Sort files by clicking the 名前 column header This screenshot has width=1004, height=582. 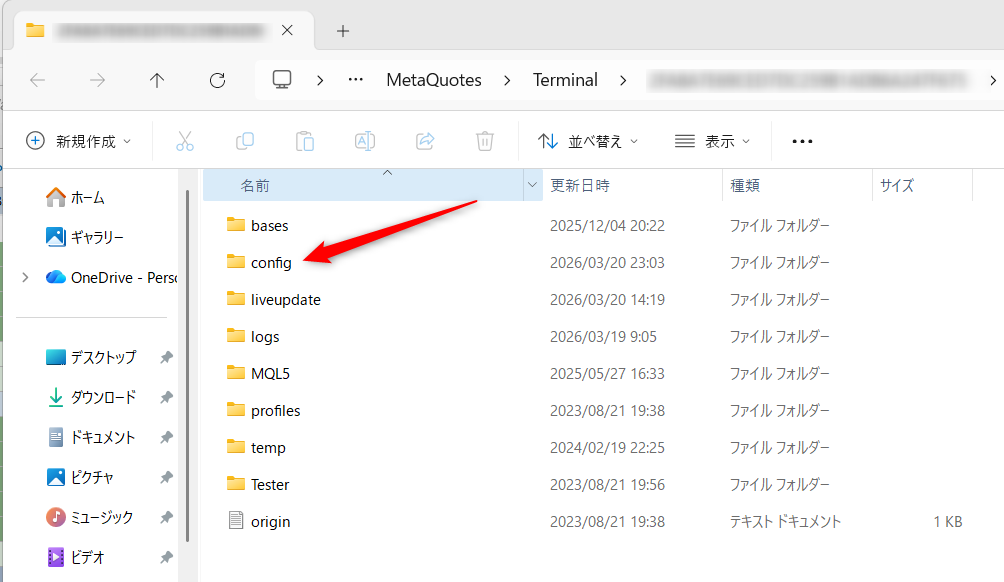point(255,184)
